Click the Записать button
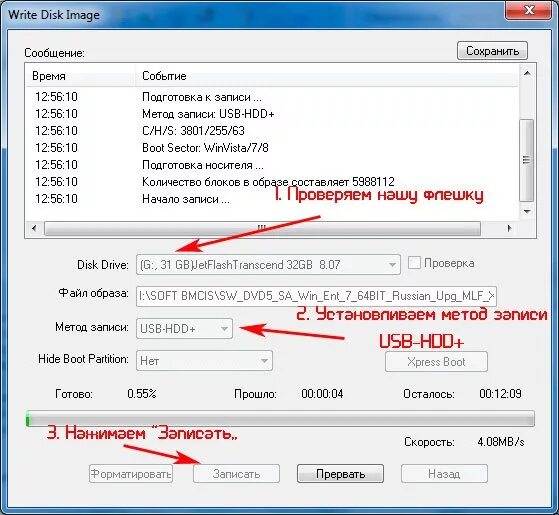Screen dimensions: 559x515 click(236, 474)
